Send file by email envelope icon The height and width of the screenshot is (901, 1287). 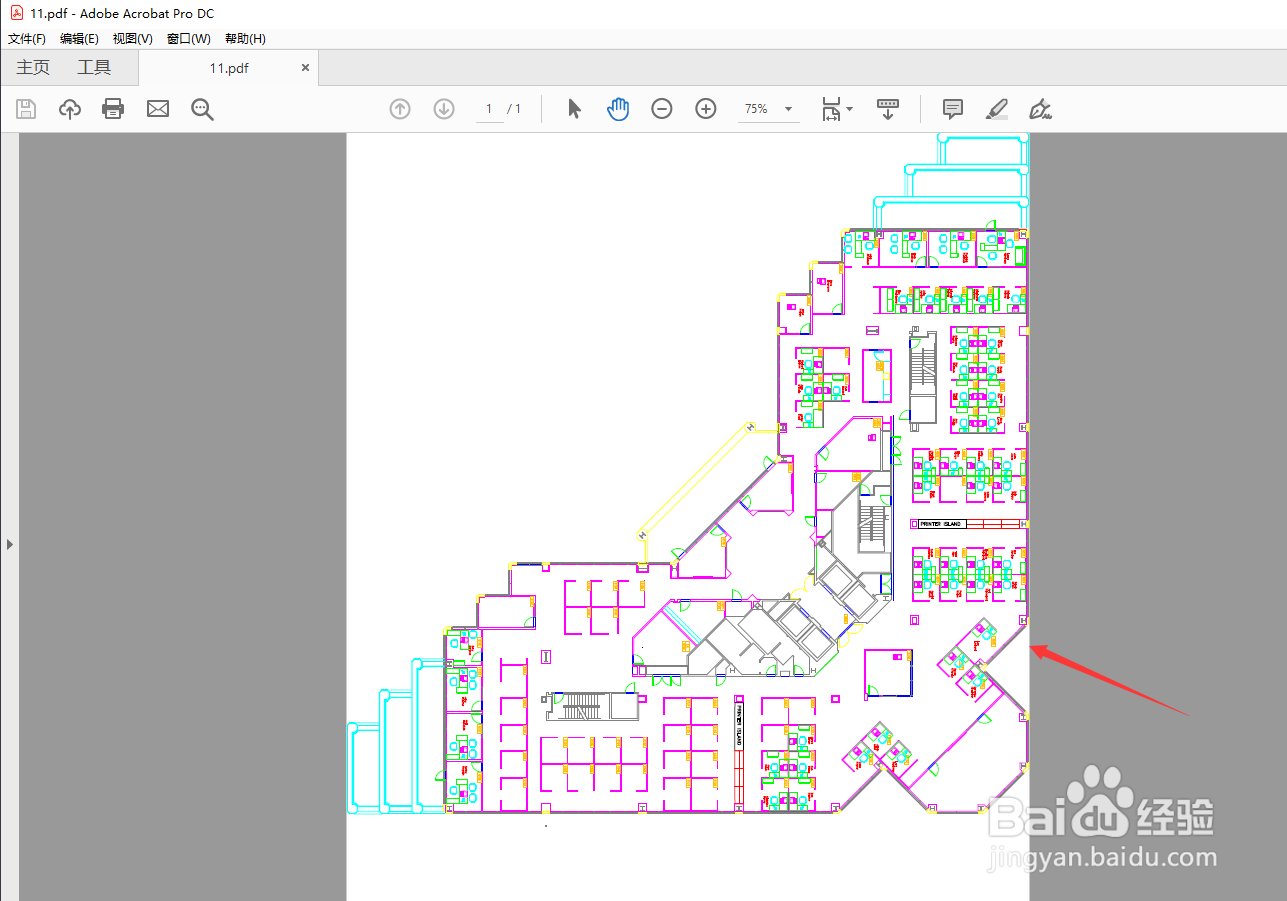(x=158, y=109)
